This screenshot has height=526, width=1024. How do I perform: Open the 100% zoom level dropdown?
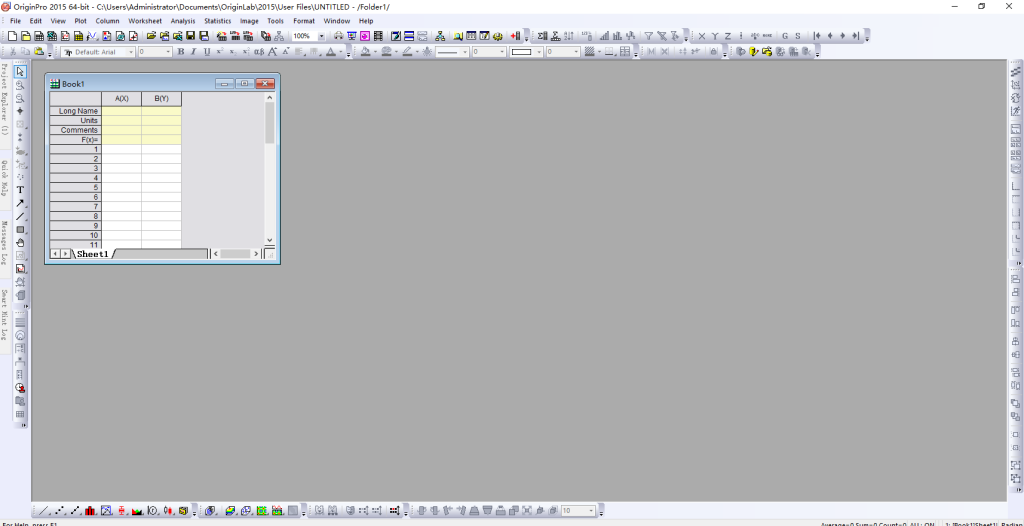coord(321,36)
